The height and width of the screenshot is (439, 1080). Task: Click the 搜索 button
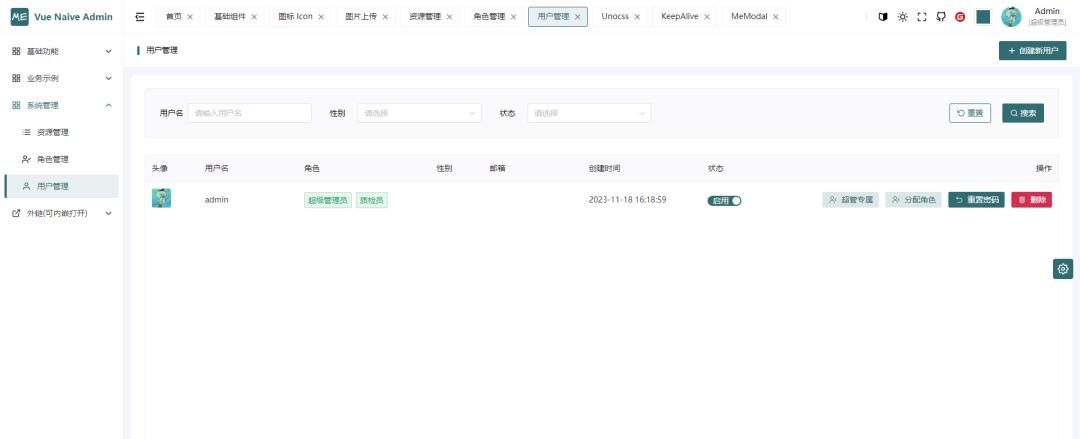[x=1023, y=113]
